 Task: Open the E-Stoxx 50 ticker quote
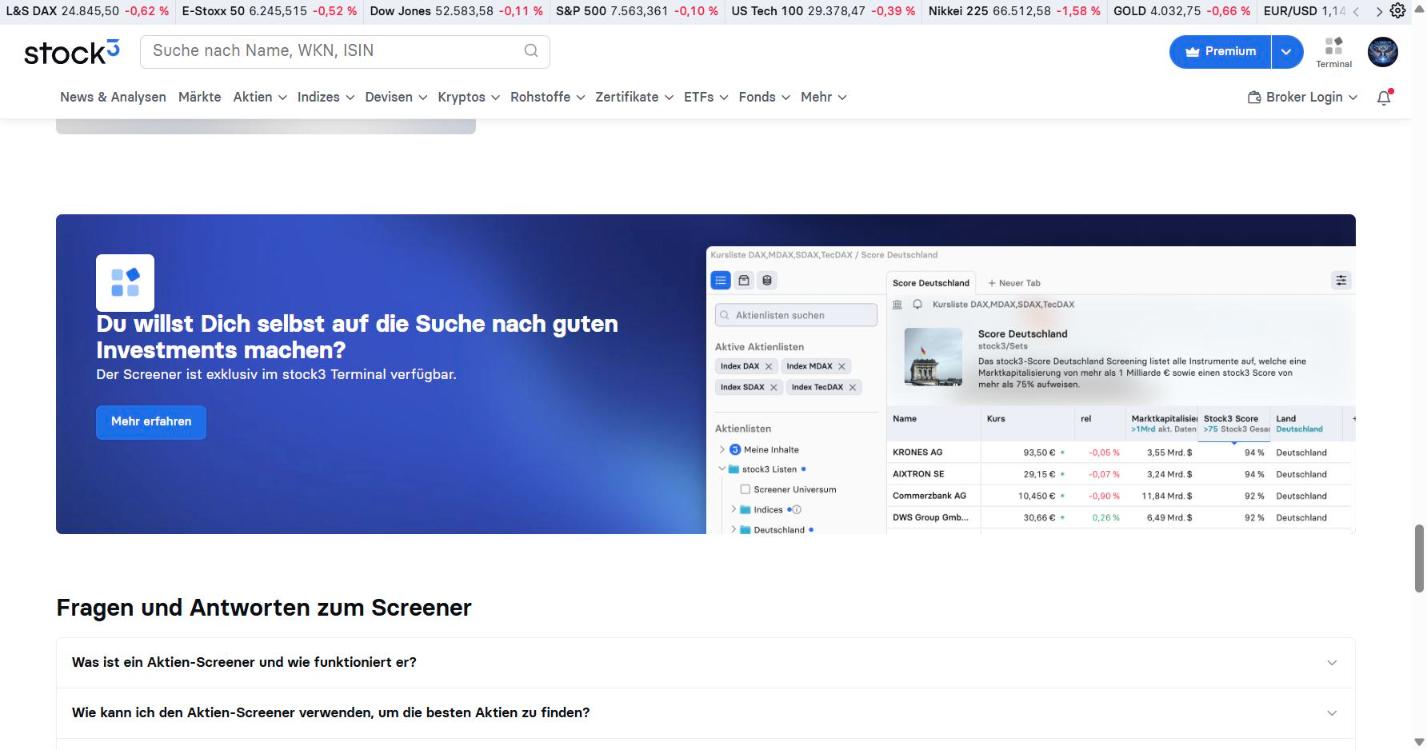point(269,11)
